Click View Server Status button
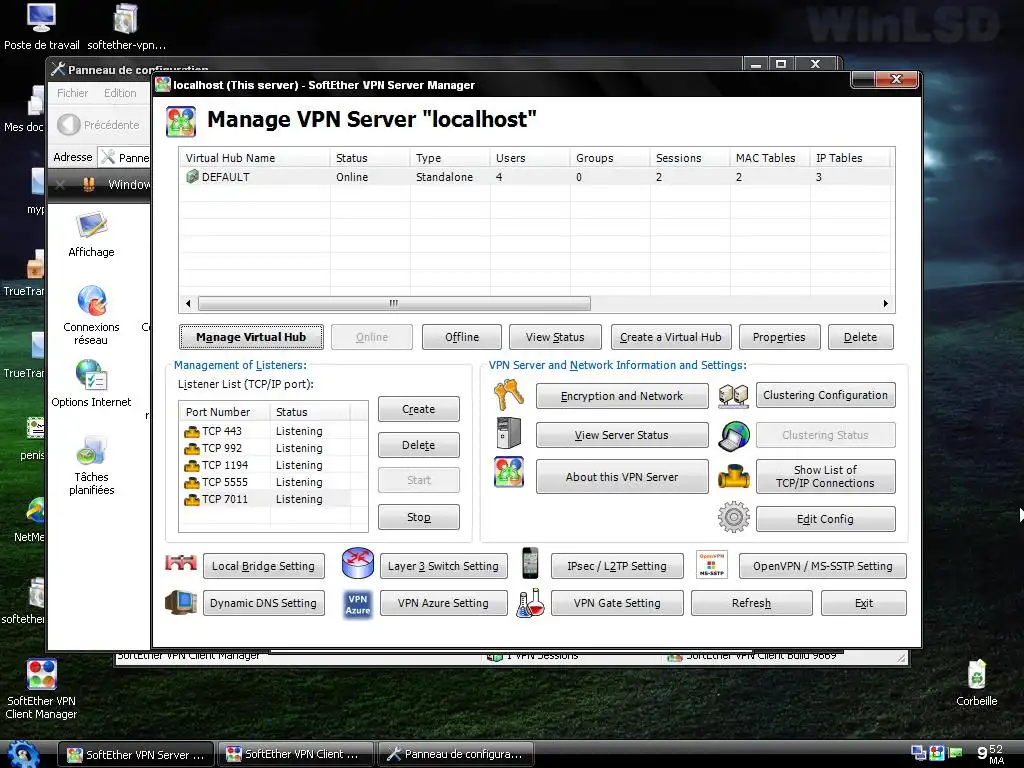Screen dimensions: 1024x768 (622, 435)
